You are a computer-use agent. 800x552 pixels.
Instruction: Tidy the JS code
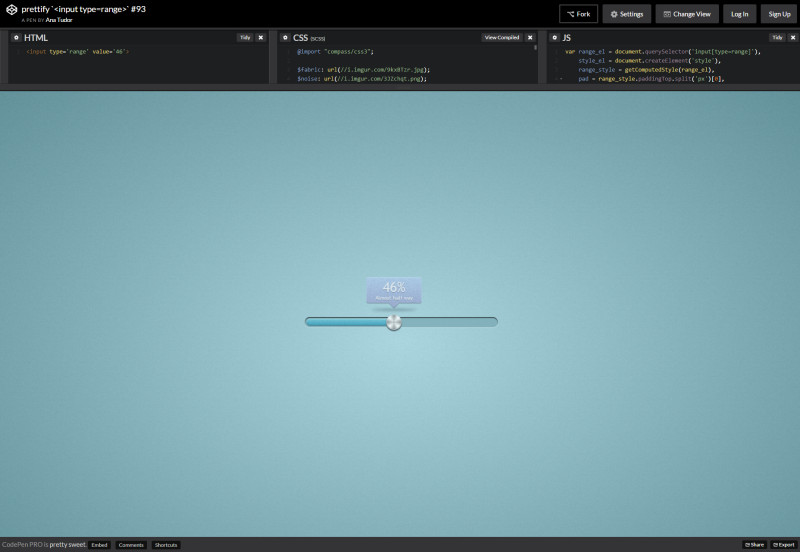coord(777,37)
